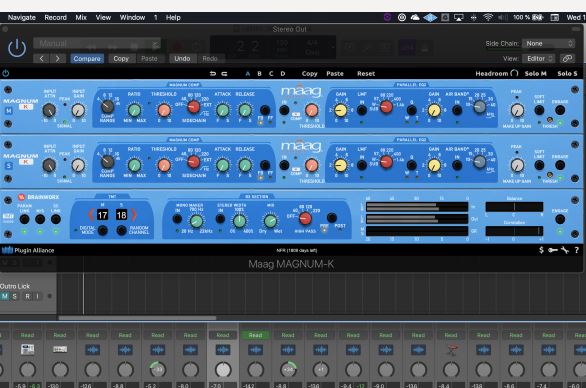Image resolution: width=586 pixels, height=388 pixels.
Task: Click the Wi-Fi menu bar icon
Action: click(488, 17)
